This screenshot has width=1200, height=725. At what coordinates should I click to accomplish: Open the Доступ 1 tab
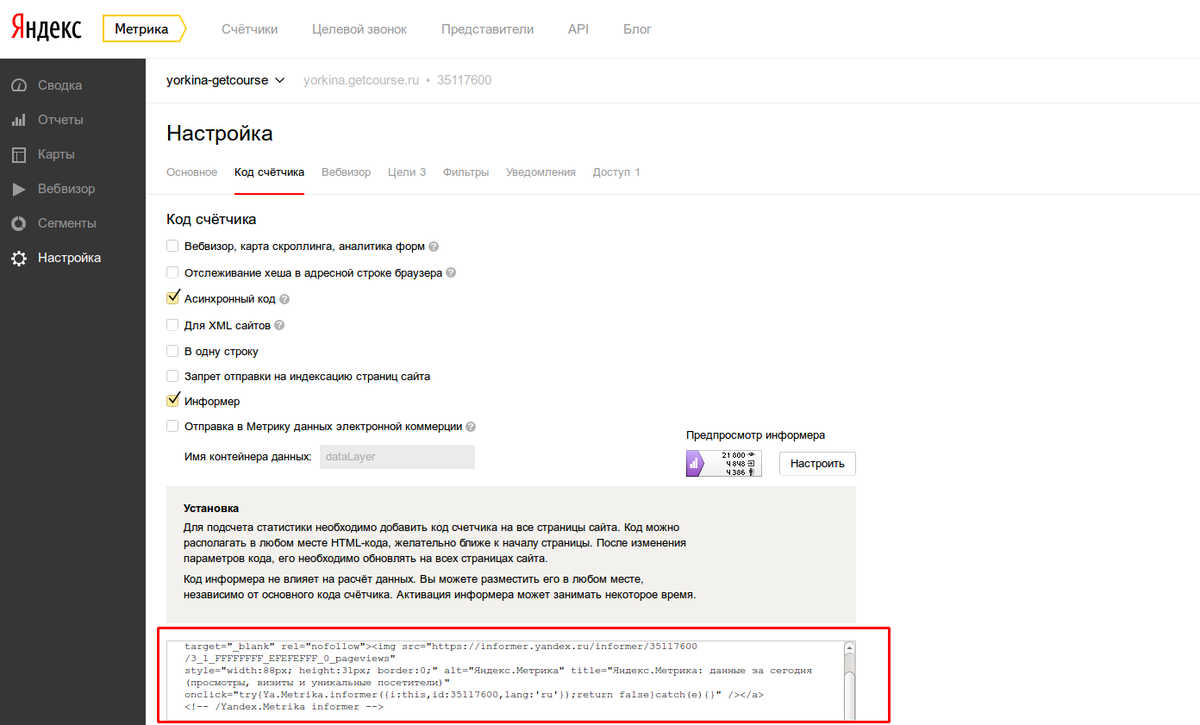click(x=617, y=172)
